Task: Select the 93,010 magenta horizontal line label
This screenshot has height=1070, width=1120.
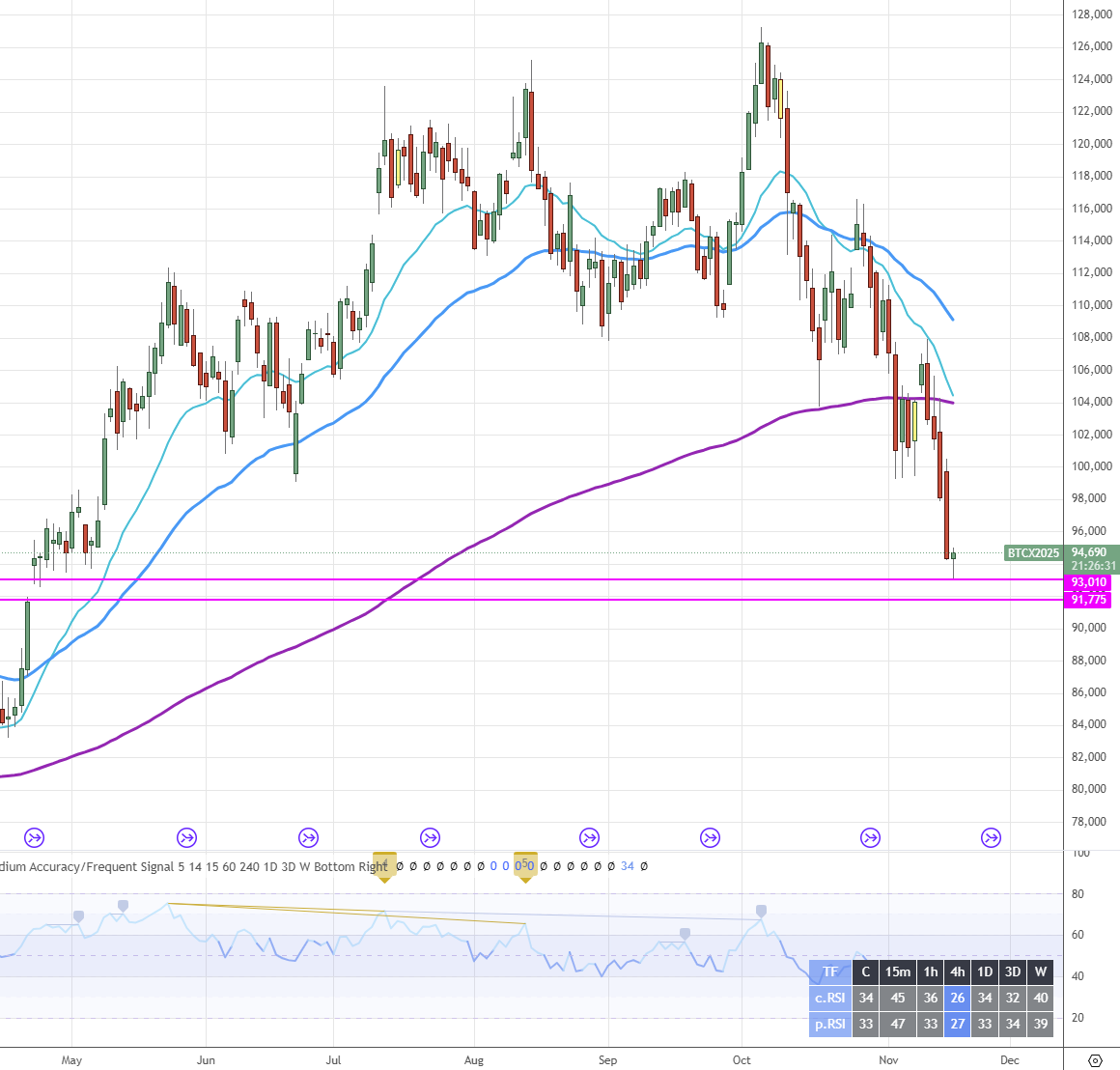Action: click(1089, 582)
